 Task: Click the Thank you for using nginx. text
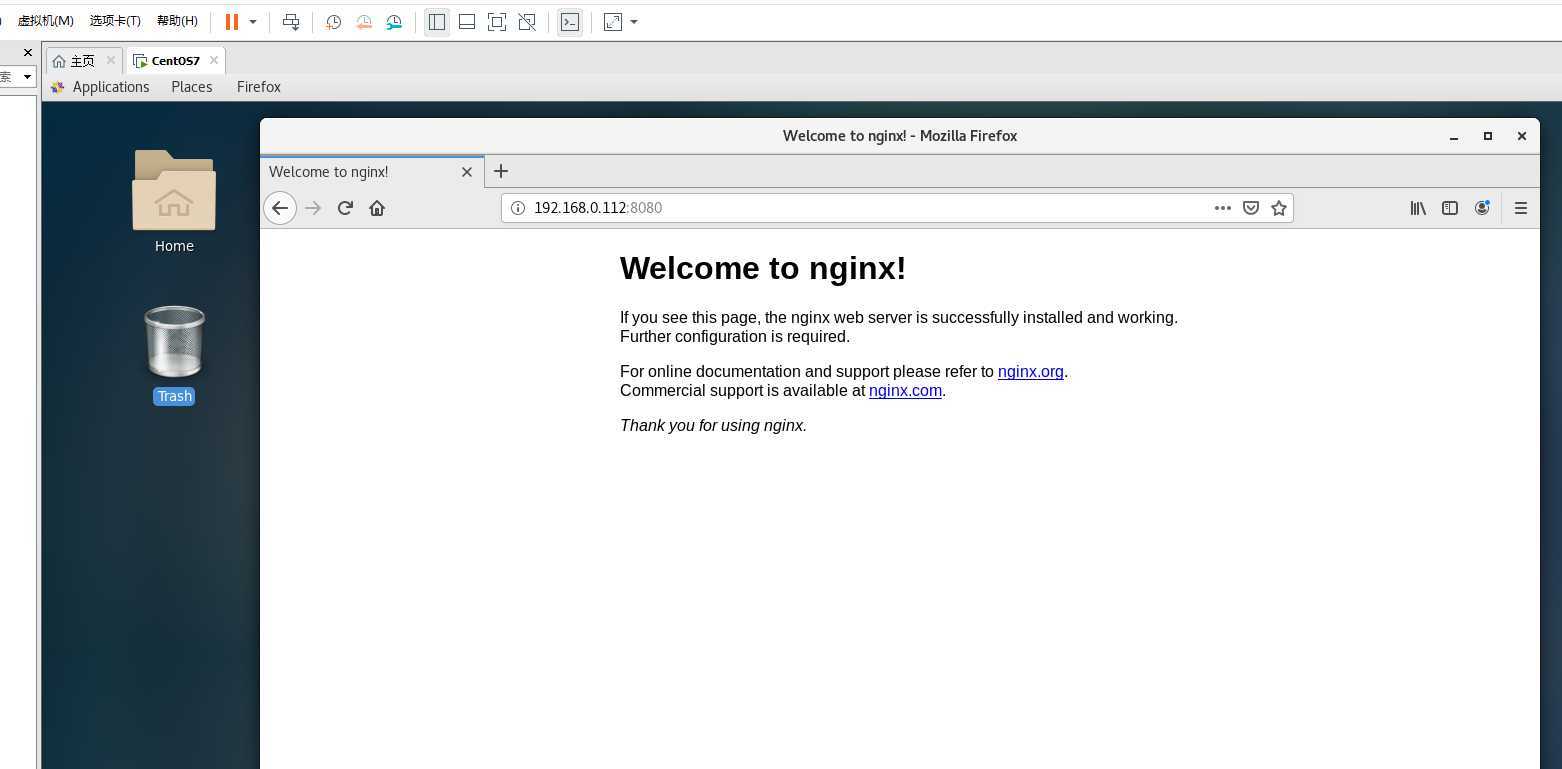point(713,426)
